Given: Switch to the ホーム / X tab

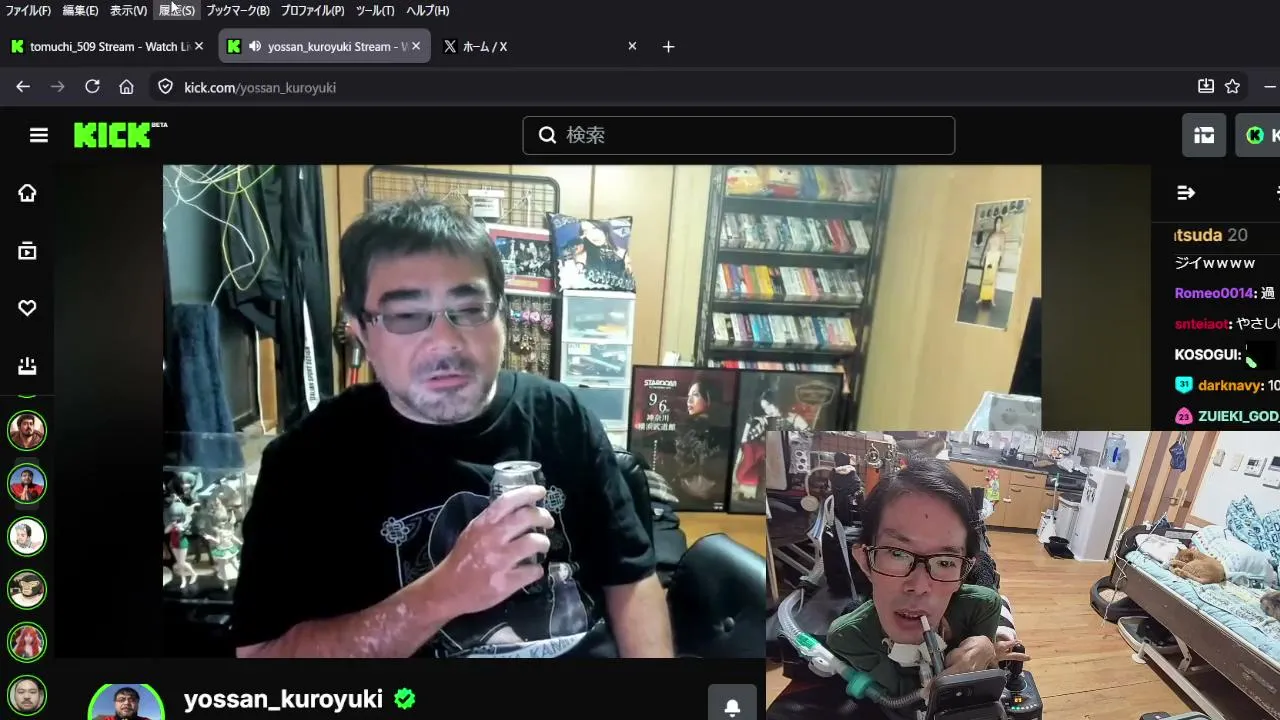Looking at the screenshot, I should [540, 46].
